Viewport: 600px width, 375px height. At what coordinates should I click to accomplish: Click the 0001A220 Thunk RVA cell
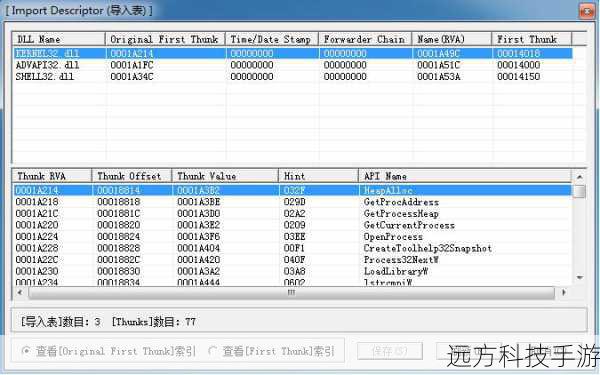[37, 225]
